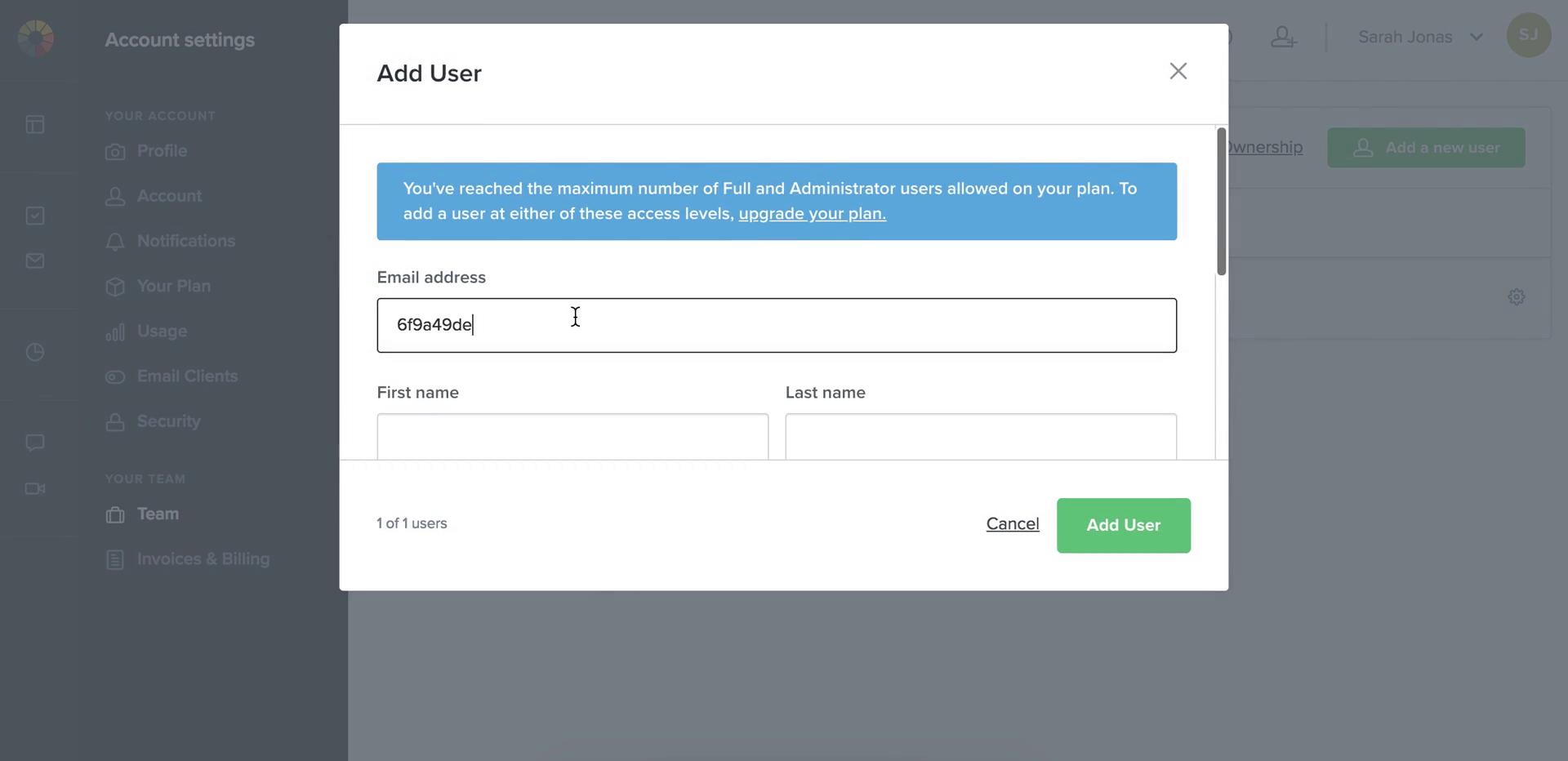Click the invite user icon in header
Screen dimensions: 1568x761
pos(1283,38)
